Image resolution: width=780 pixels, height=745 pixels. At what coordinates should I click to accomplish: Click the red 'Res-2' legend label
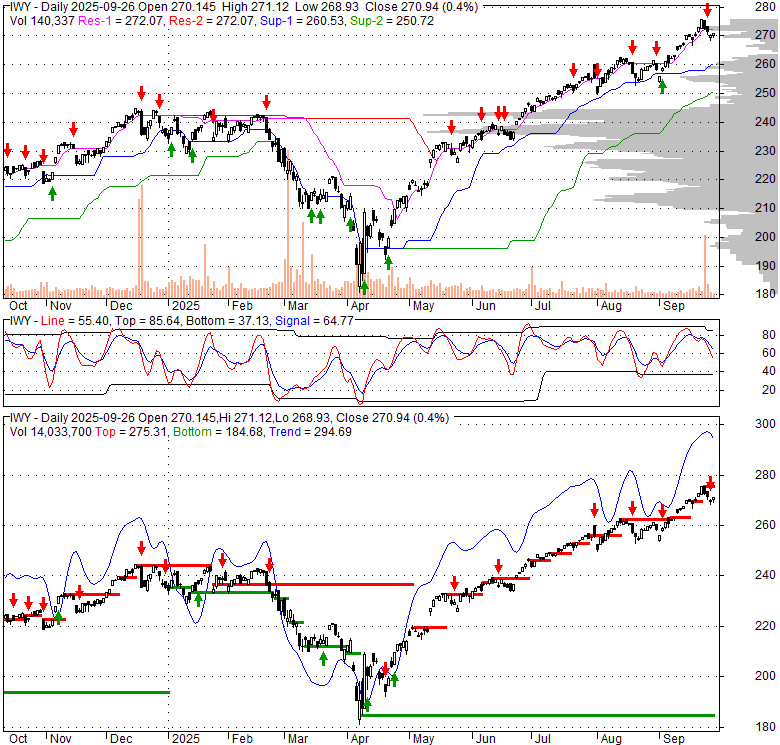(x=184, y=21)
